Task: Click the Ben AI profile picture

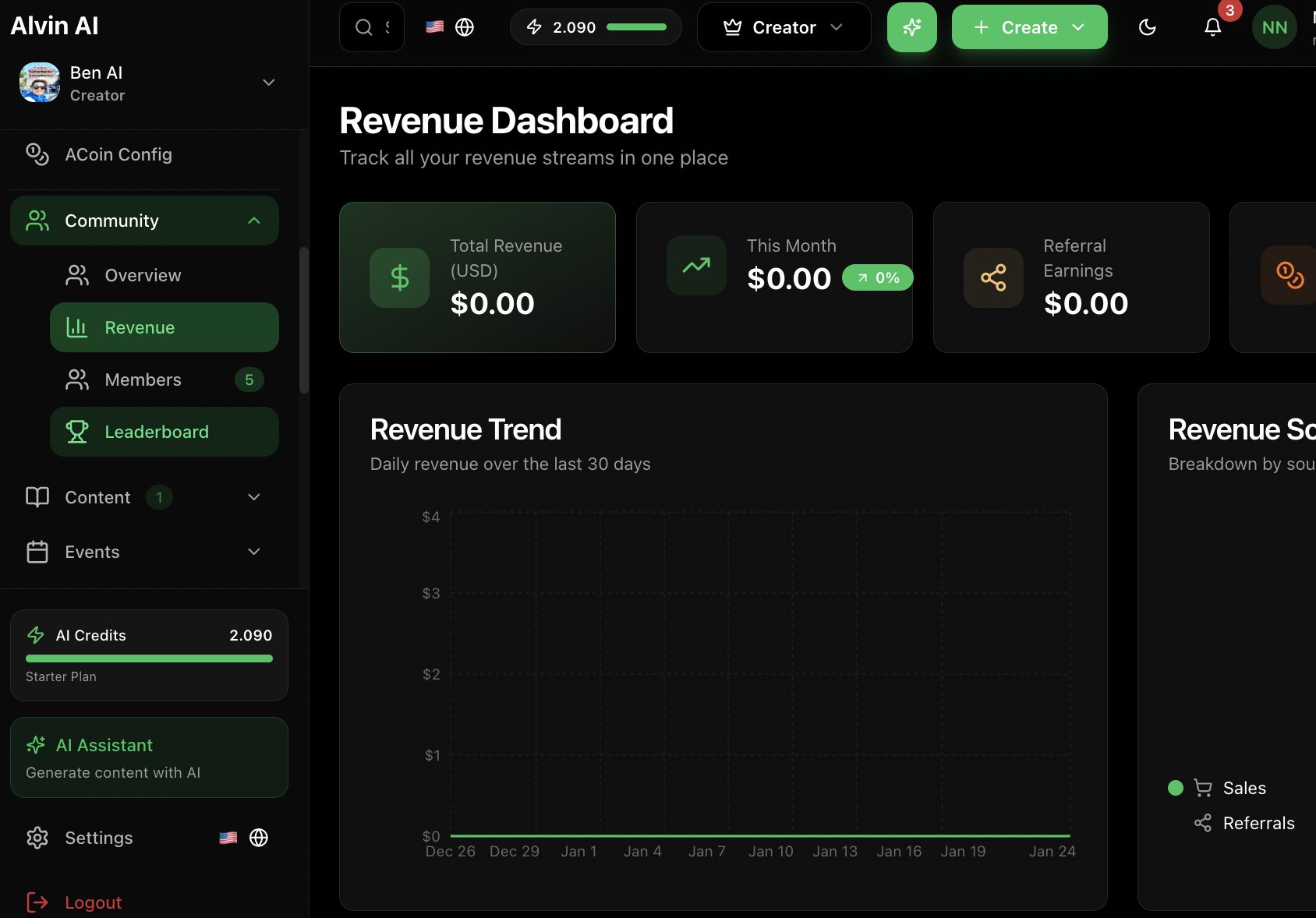Action: tap(40, 83)
